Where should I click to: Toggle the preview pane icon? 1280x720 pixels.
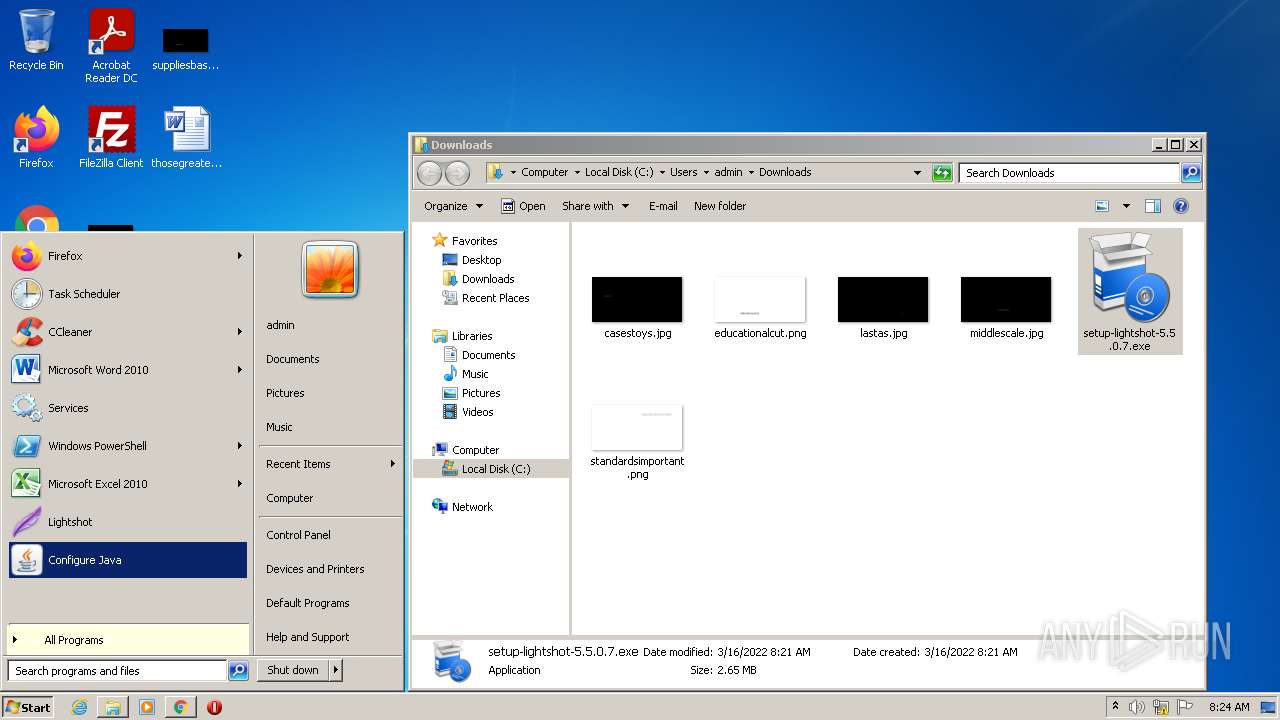tap(1152, 206)
